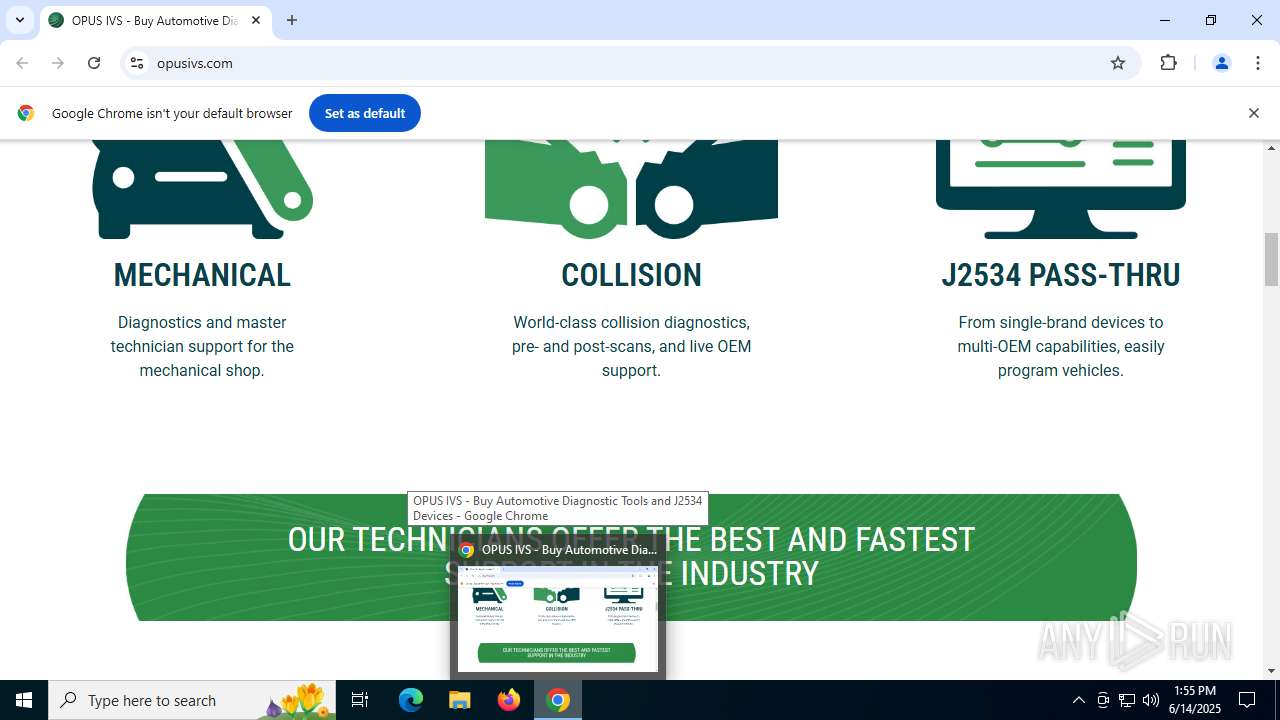Select the Chrome window preview thumbnail
Screen dimensions: 1280x720
click(558, 619)
